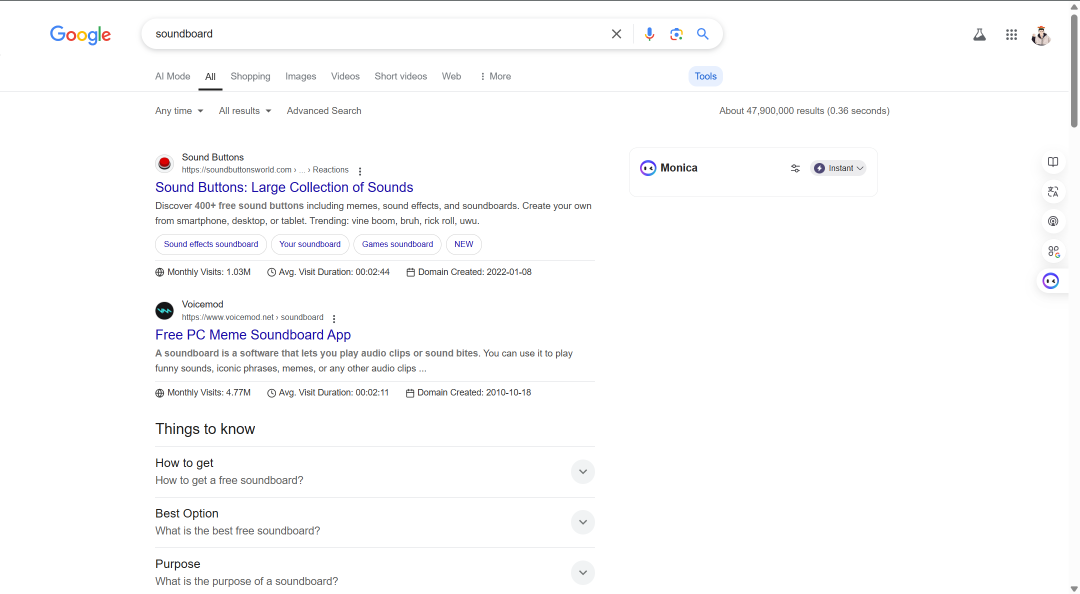Viewport: 1080px width, 594px height.
Task: Expand the How to get question
Action: point(583,472)
